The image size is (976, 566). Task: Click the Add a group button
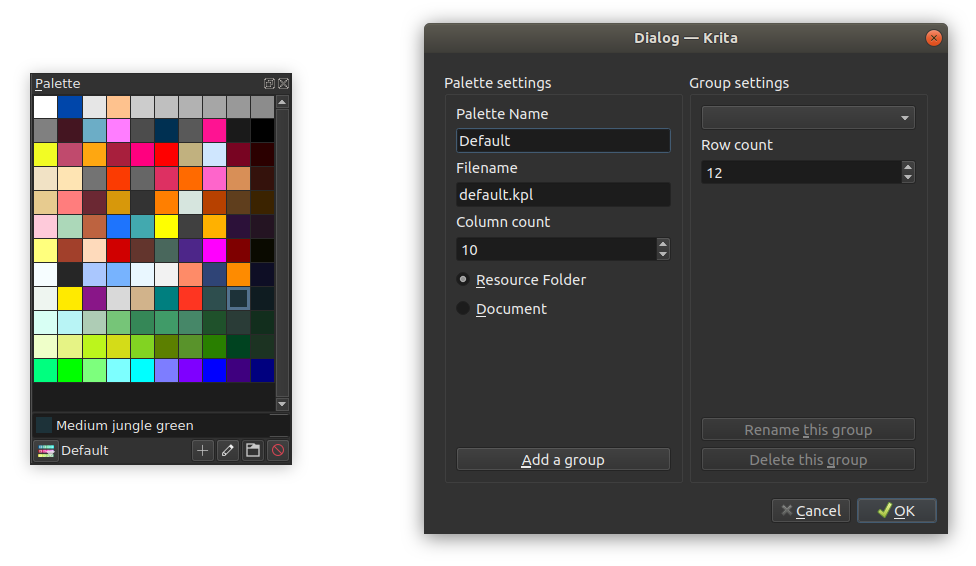click(563, 460)
